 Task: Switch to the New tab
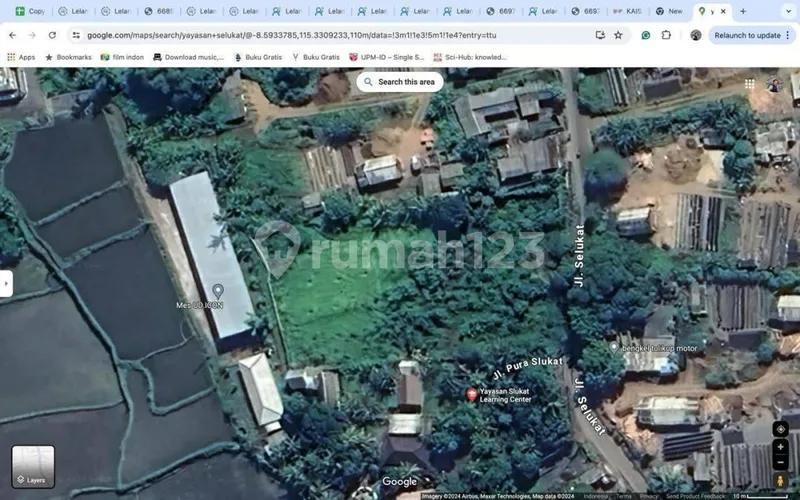(x=669, y=11)
